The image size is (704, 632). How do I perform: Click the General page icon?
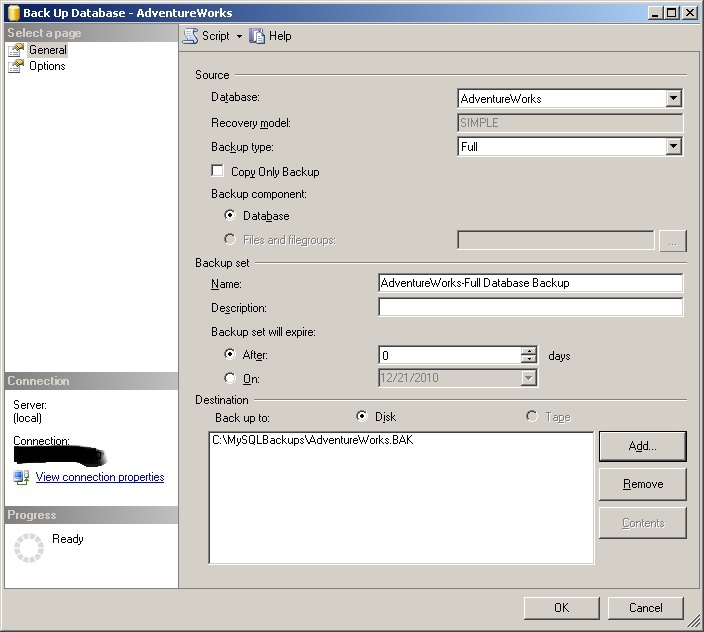(x=16, y=50)
